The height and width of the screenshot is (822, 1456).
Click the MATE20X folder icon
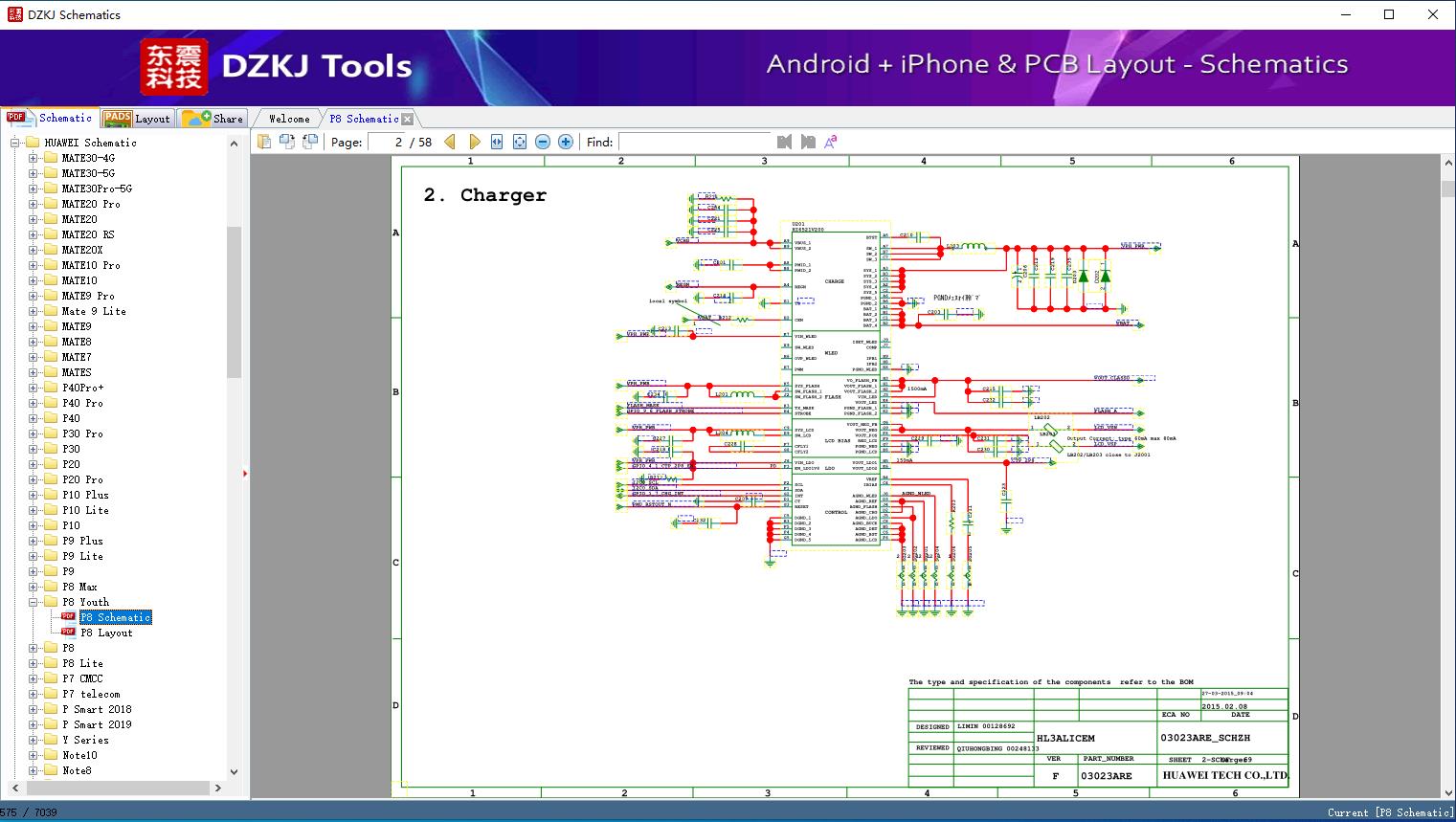coord(51,250)
